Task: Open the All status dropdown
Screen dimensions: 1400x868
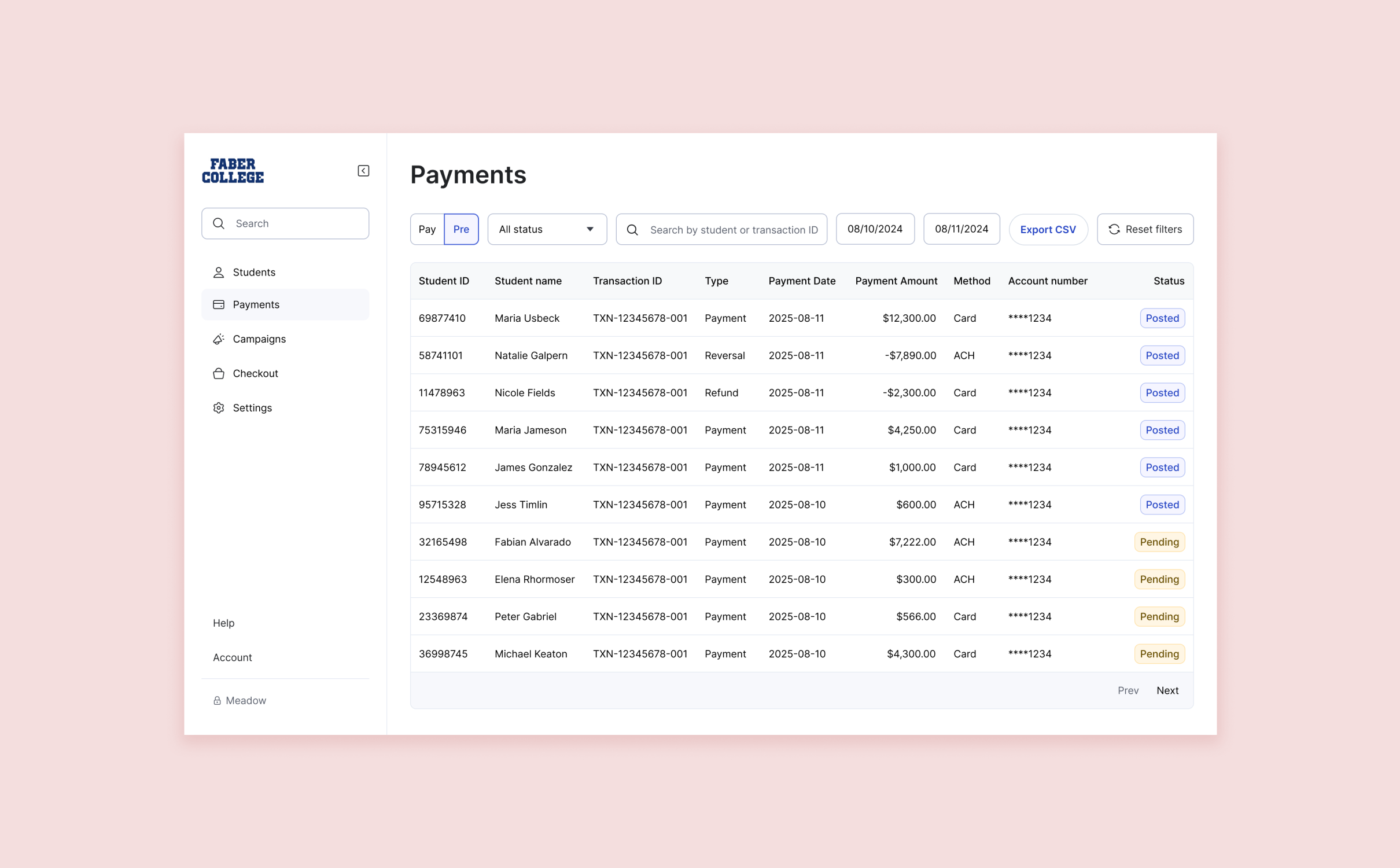Action: (x=547, y=230)
